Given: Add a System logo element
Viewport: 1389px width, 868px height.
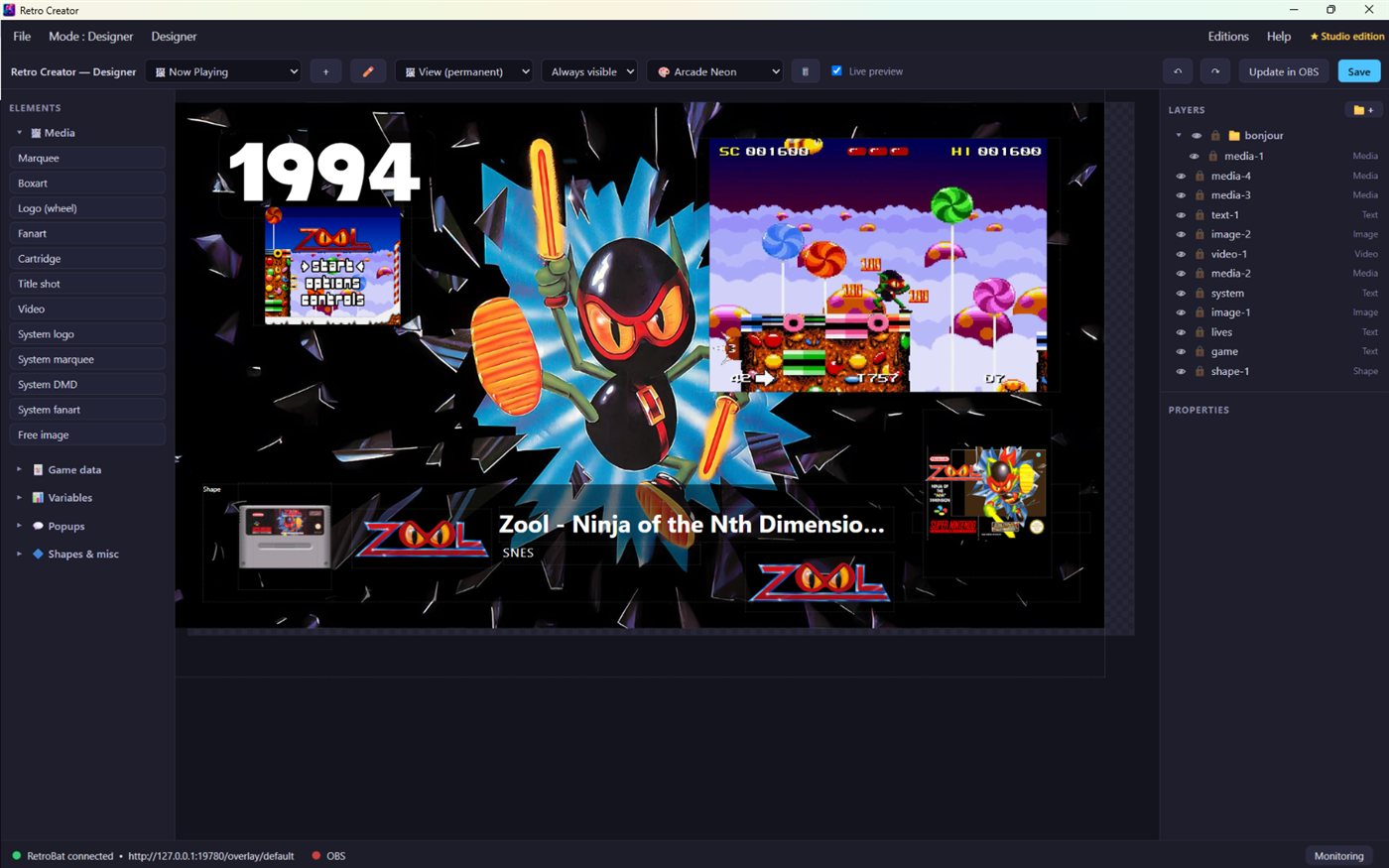Looking at the screenshot, I should tap(87, 334).
